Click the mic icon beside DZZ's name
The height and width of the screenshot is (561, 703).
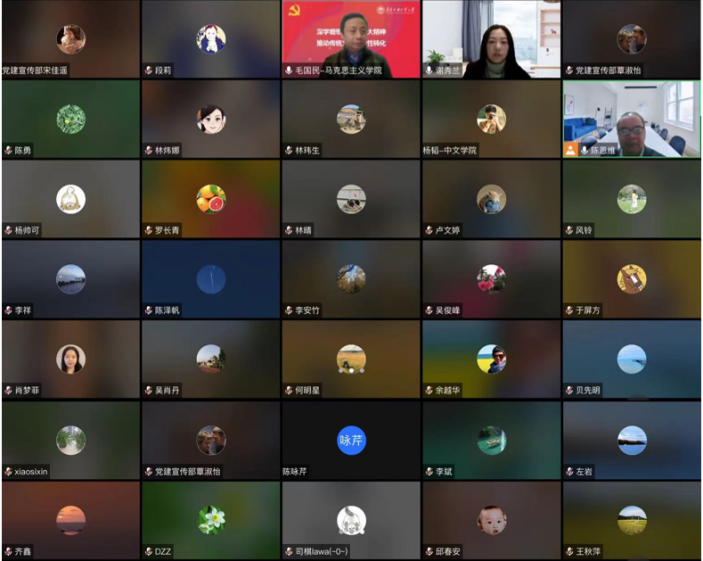(x=148, y=551)
